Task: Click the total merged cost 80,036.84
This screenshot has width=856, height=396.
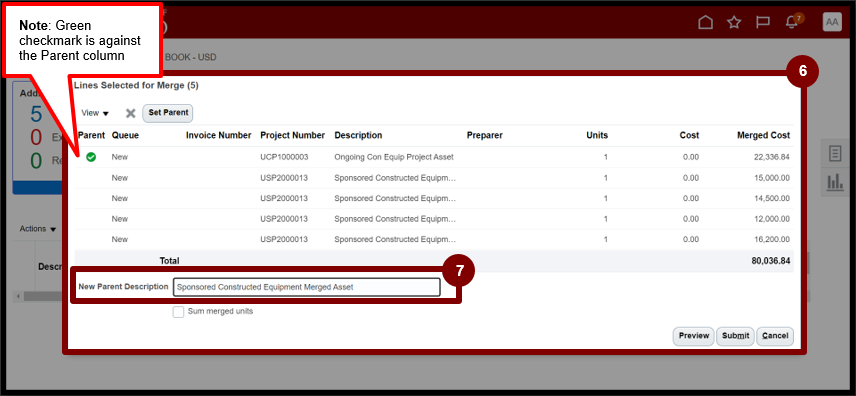Action: click(771, 261)
